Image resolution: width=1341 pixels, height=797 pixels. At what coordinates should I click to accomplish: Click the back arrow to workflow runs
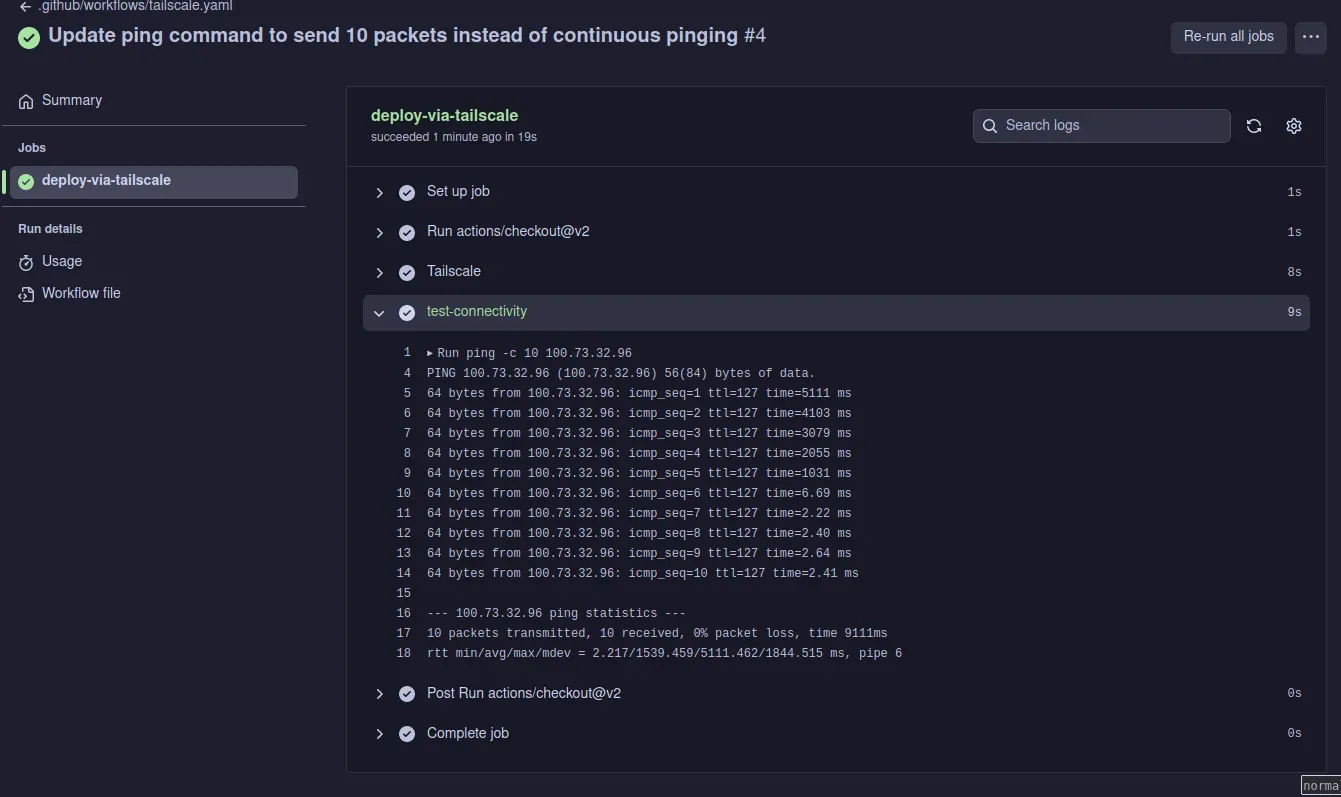coord(25,6)
